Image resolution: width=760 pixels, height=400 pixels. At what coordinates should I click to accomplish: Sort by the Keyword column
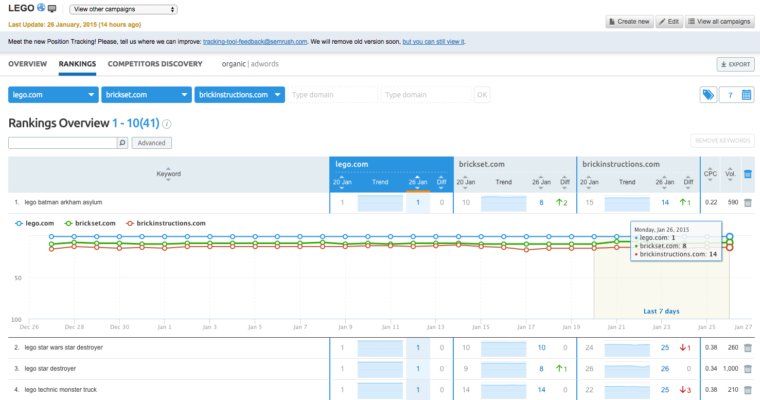point(168,174)
